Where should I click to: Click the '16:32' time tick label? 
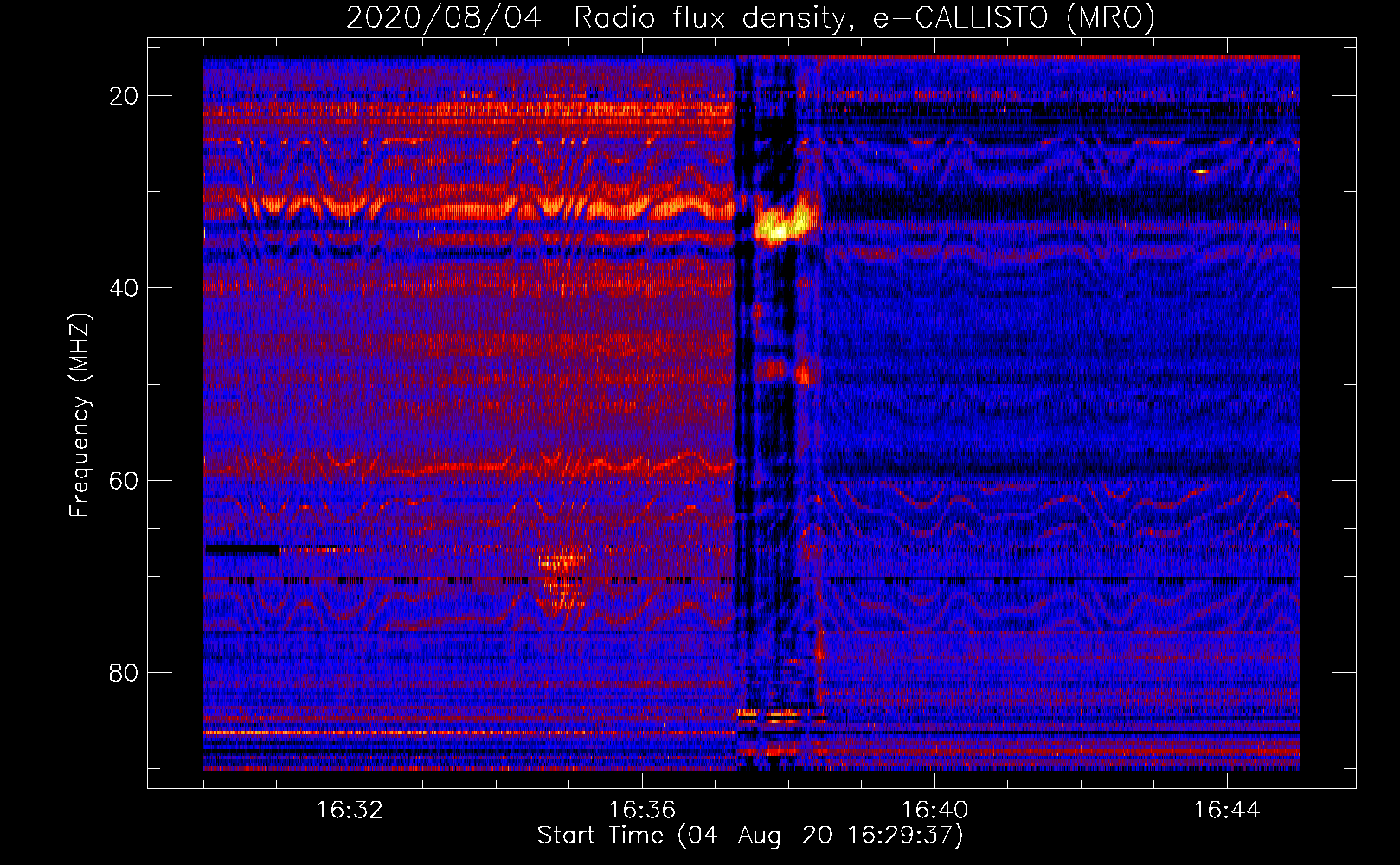350,811
